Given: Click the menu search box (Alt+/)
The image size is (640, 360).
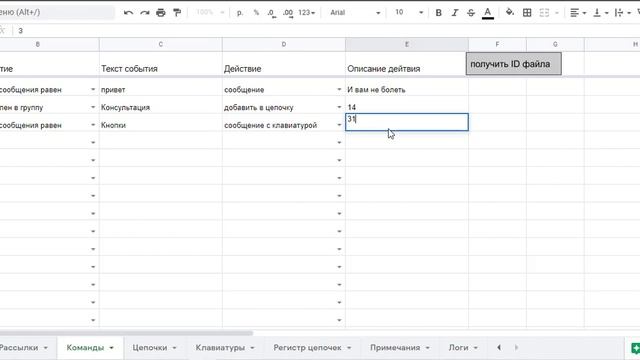Looking at the screenshot, I should point(57,12).
